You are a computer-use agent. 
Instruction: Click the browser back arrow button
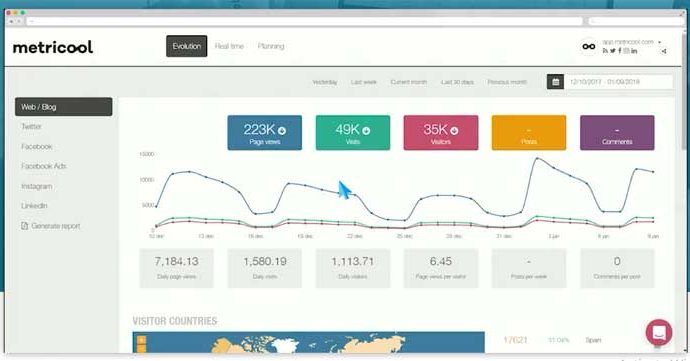[11, 21]
